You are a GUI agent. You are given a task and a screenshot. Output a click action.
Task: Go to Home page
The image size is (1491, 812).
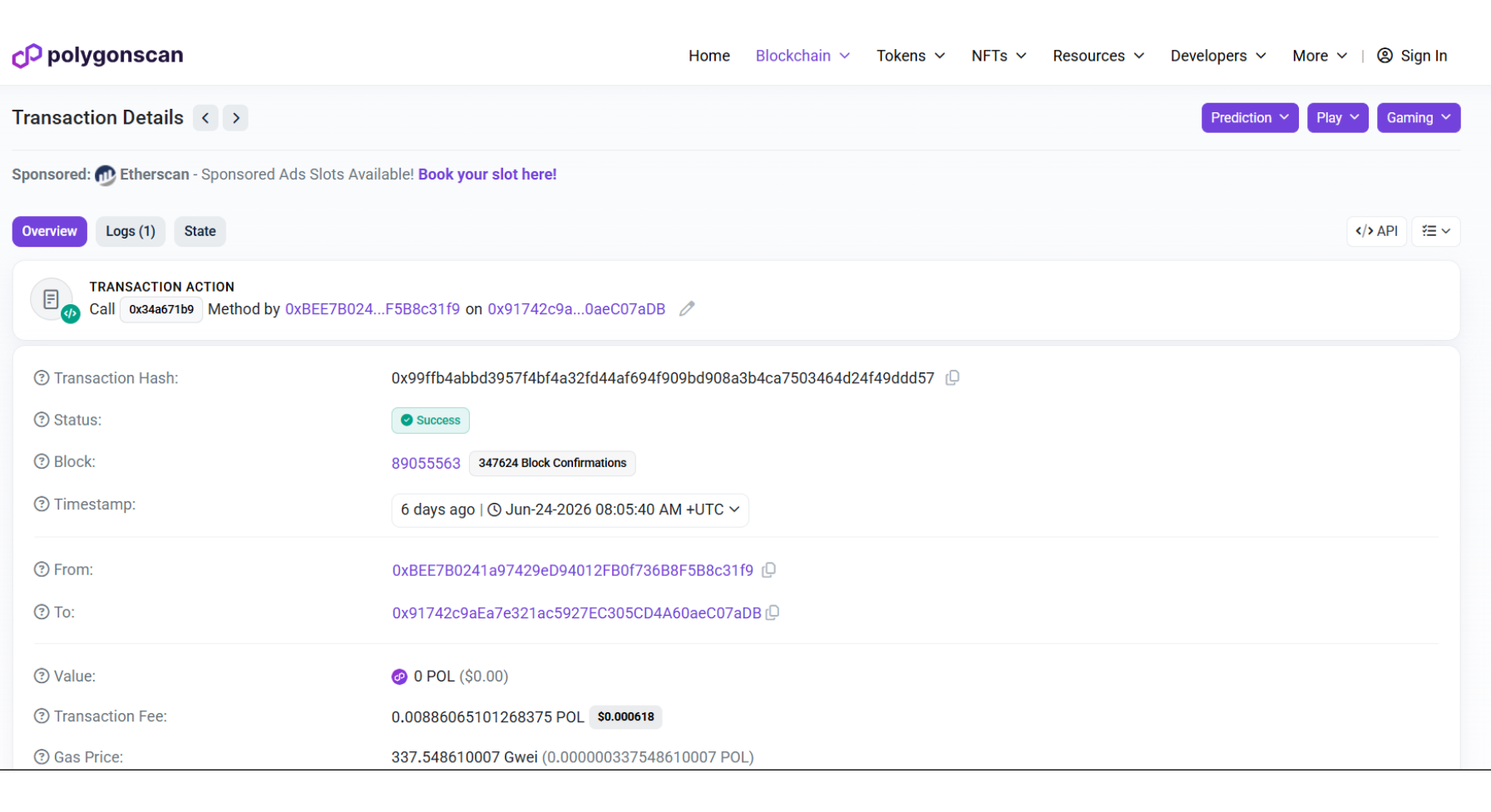[709, 56]
